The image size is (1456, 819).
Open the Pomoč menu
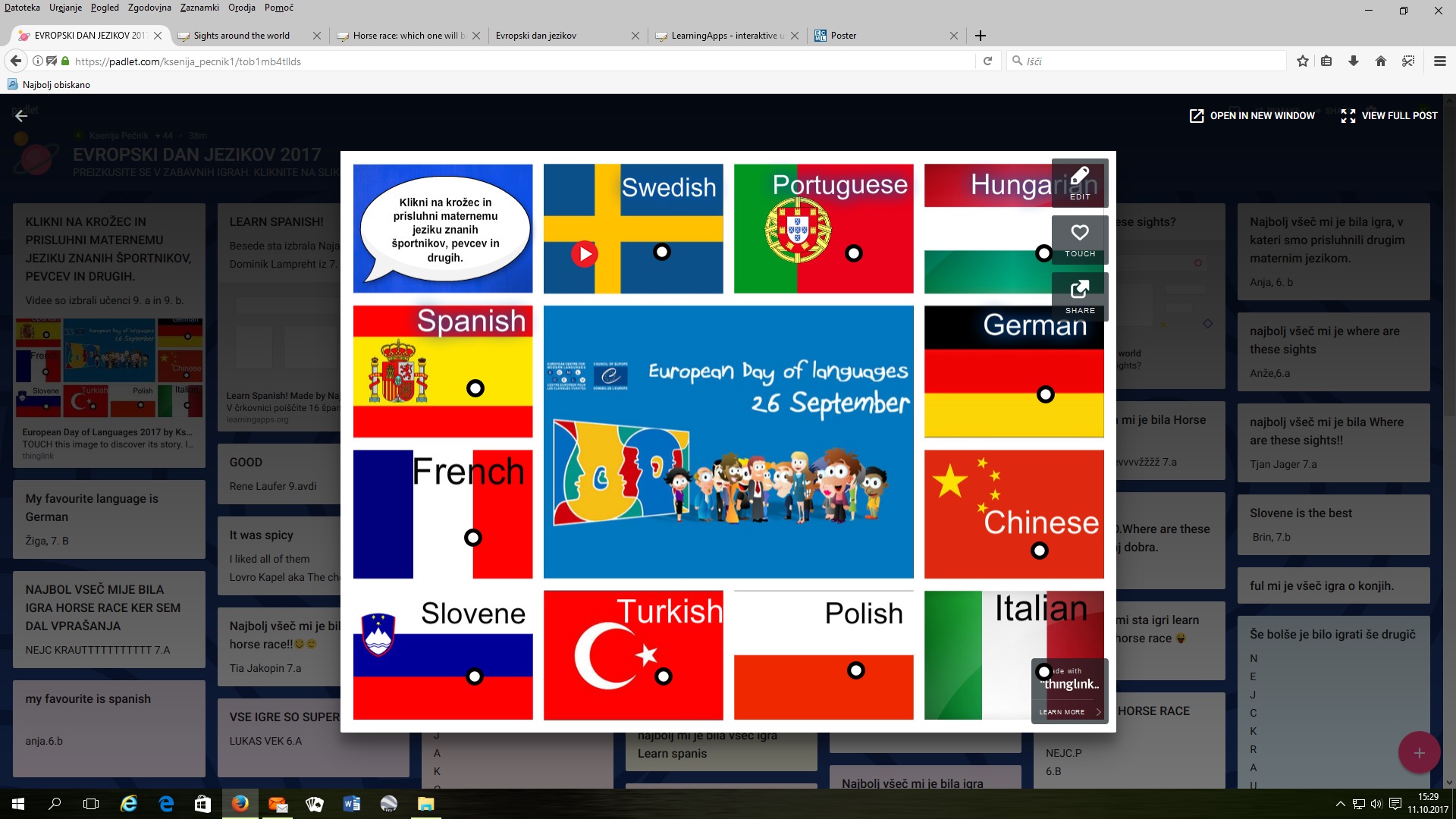[x=279, y=8]
